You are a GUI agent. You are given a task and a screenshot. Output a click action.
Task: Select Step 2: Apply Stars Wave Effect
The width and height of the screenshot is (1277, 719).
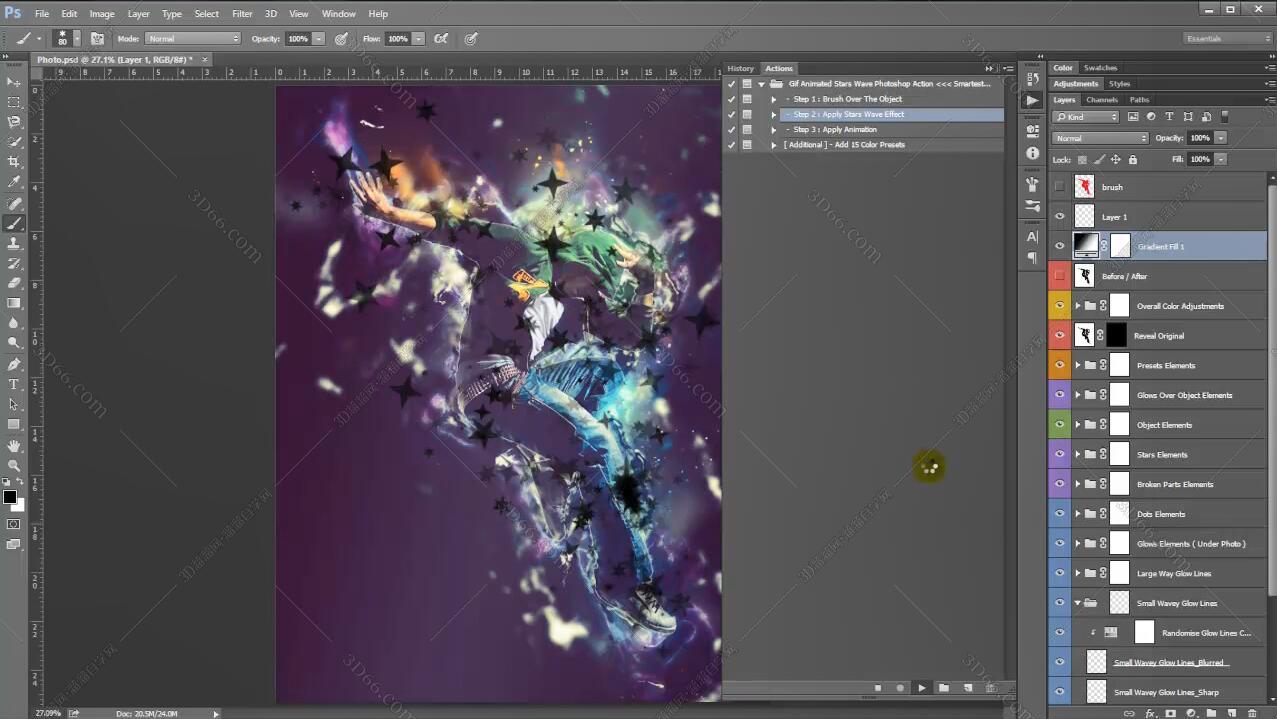[x=848, y=115]
